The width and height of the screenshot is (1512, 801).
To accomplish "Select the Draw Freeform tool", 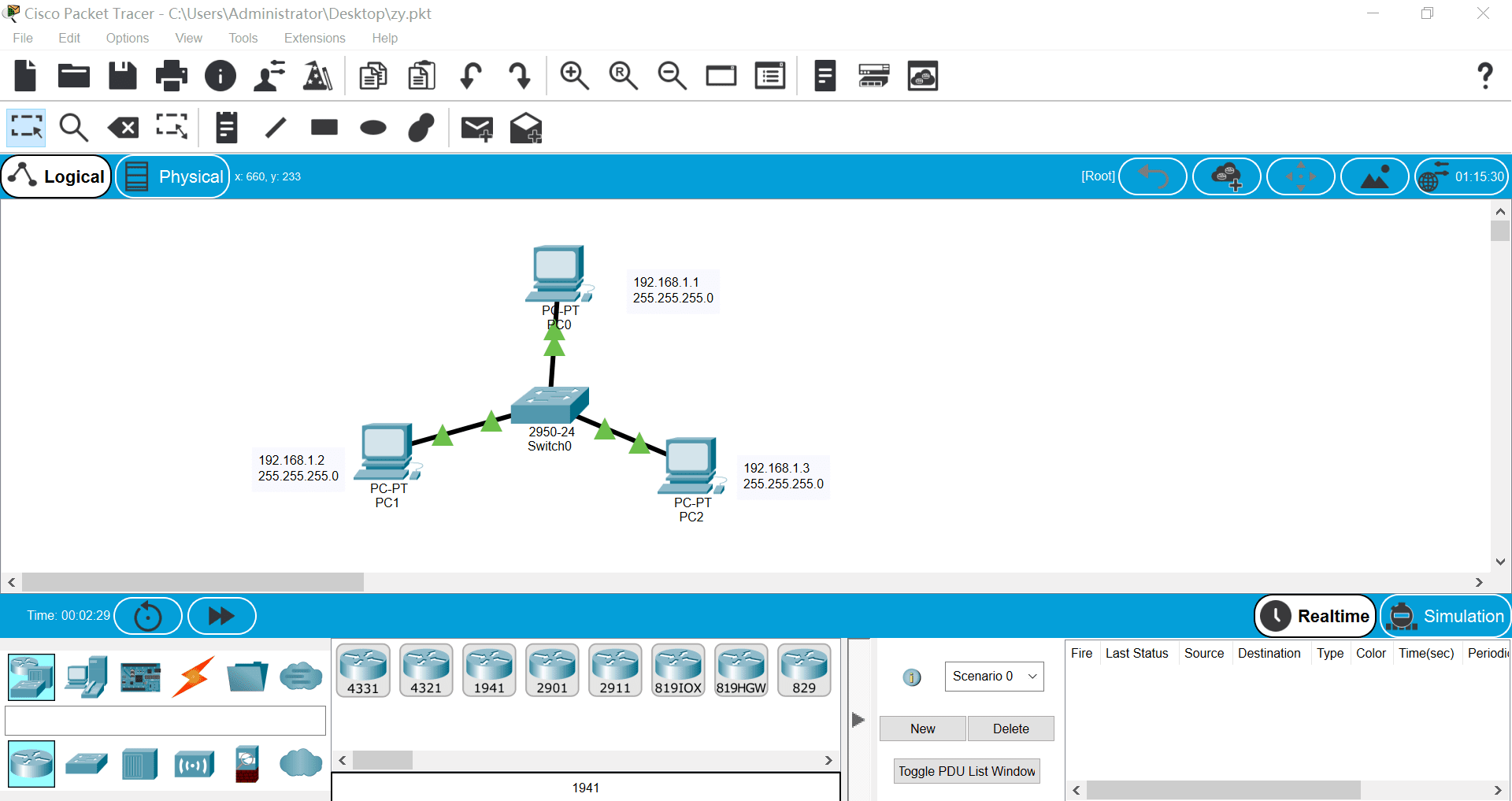I will 422,128.
